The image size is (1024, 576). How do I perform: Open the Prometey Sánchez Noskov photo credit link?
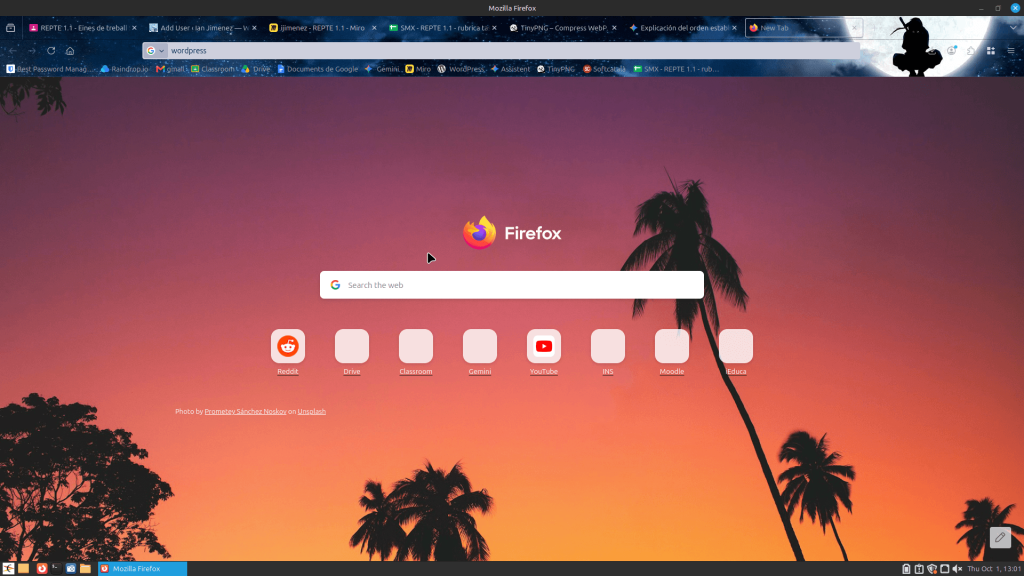(245, 411)
